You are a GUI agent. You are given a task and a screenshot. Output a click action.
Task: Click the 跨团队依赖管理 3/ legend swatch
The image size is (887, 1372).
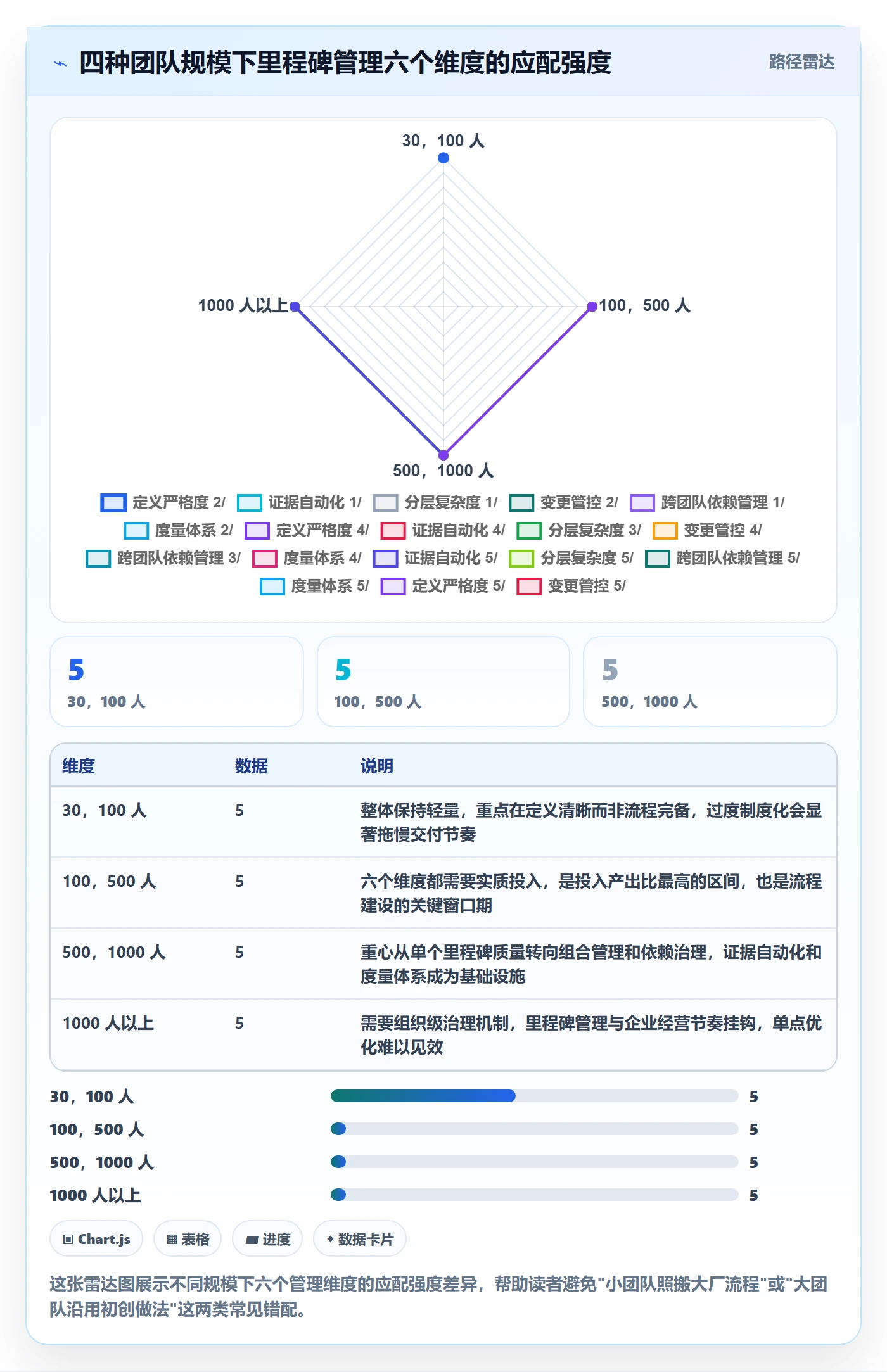coord(98,558)
